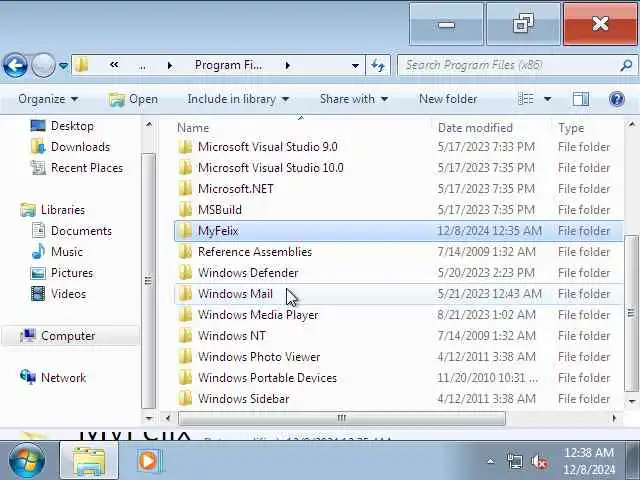This screenshot has width=640, height=480.
Task: Open Documents library
Action: pyautogui.click(x=71, y=231)
